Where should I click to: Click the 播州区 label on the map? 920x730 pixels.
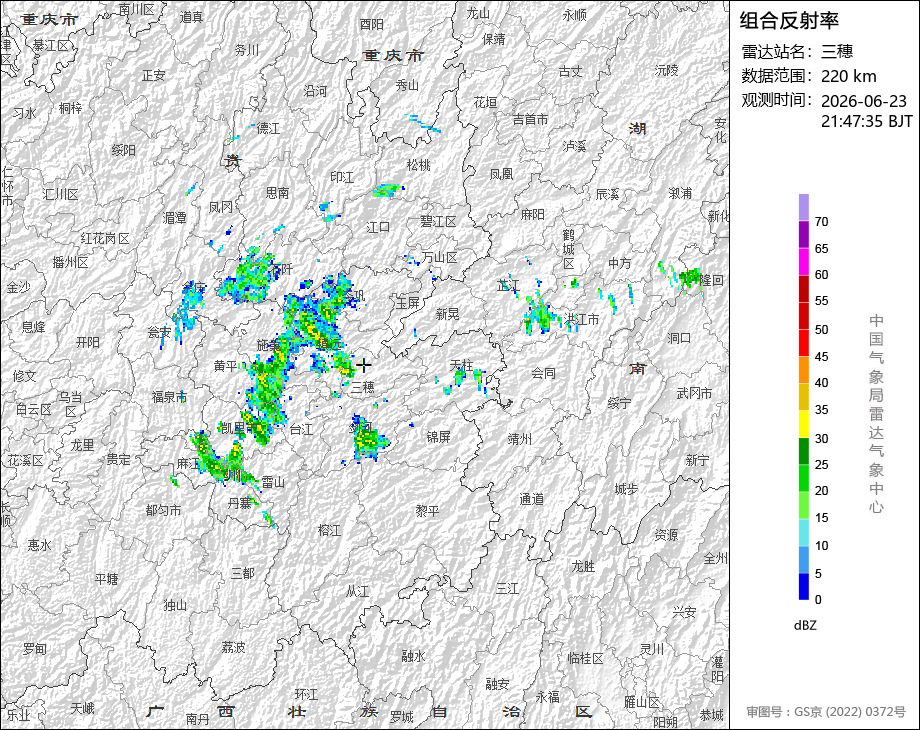70,262
